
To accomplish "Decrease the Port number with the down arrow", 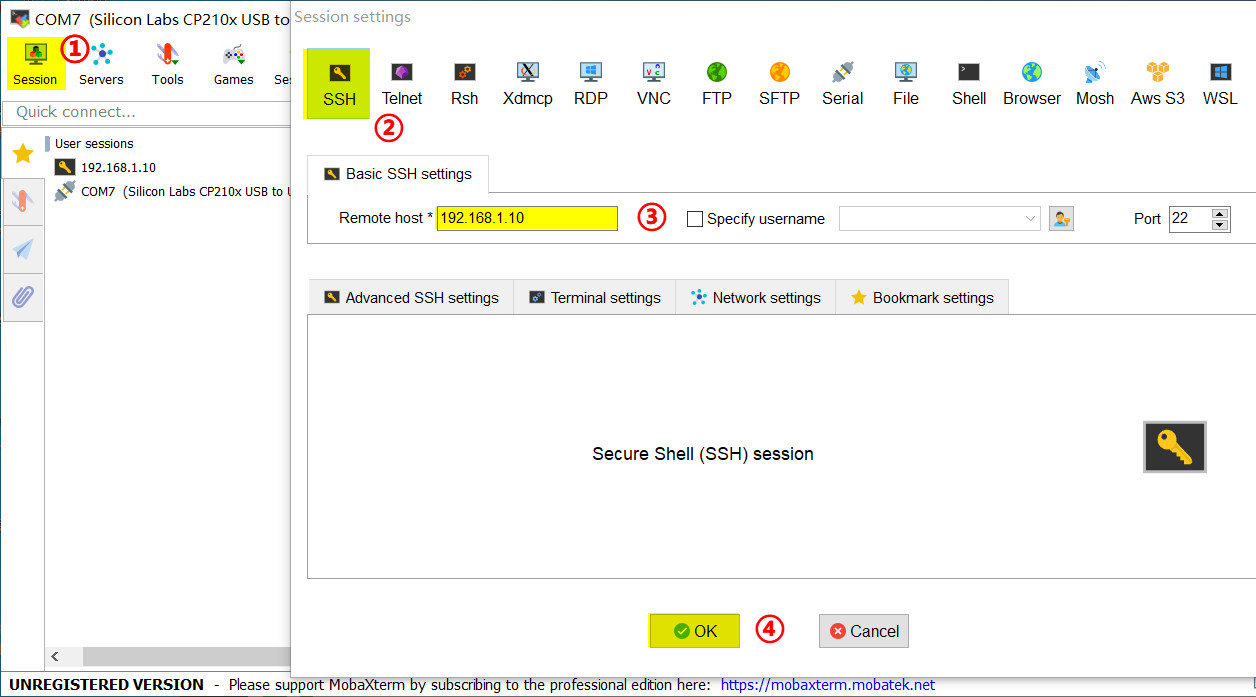I will click(1219, 225).
